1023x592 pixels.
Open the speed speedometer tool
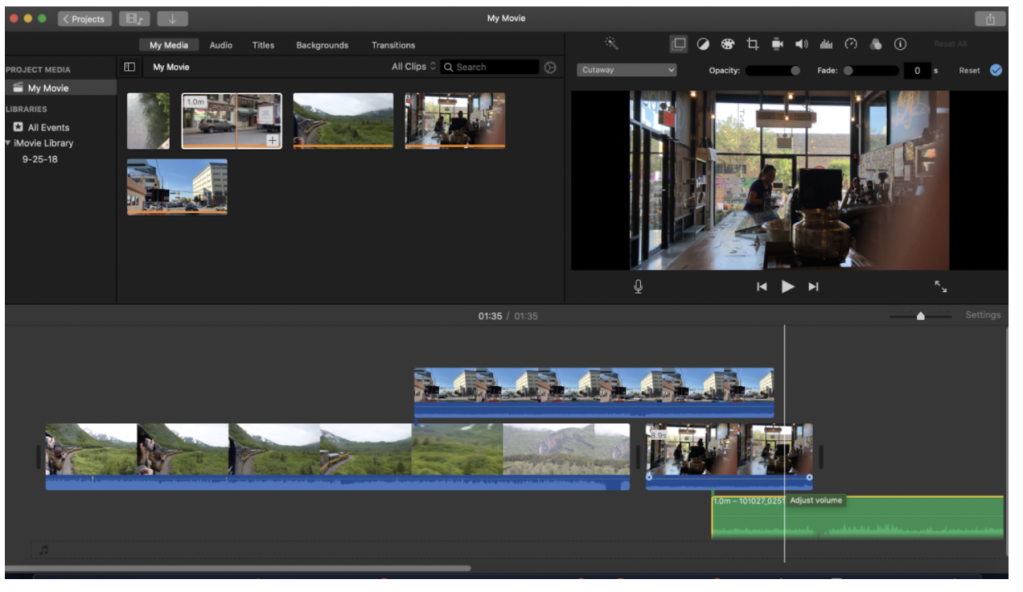click(x=851, y=44)
